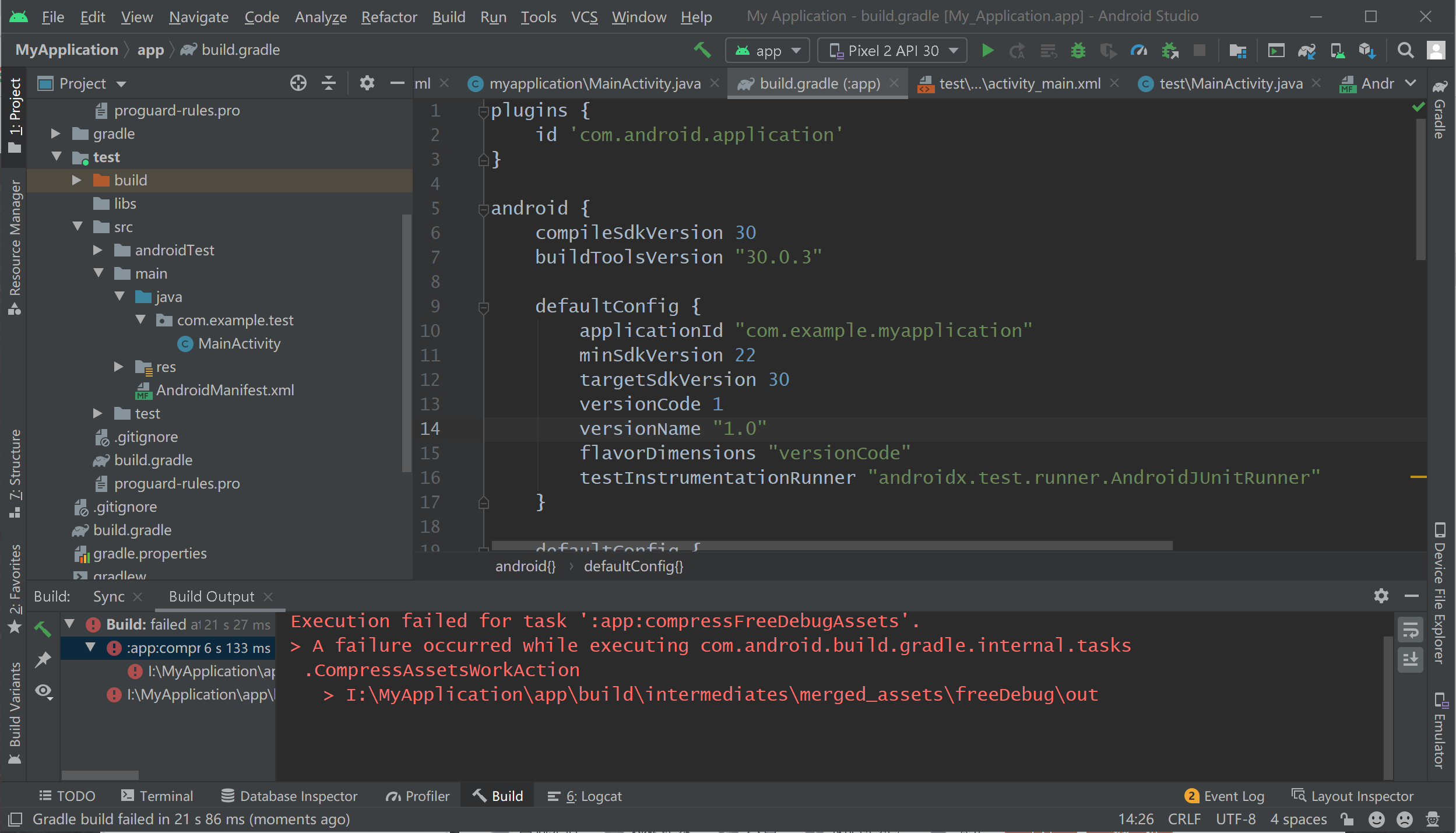The width and height of the screenshot is (1456, 833).
Task: Open Search Everywhere magnifier
Action: click(x=1405, y=50)
